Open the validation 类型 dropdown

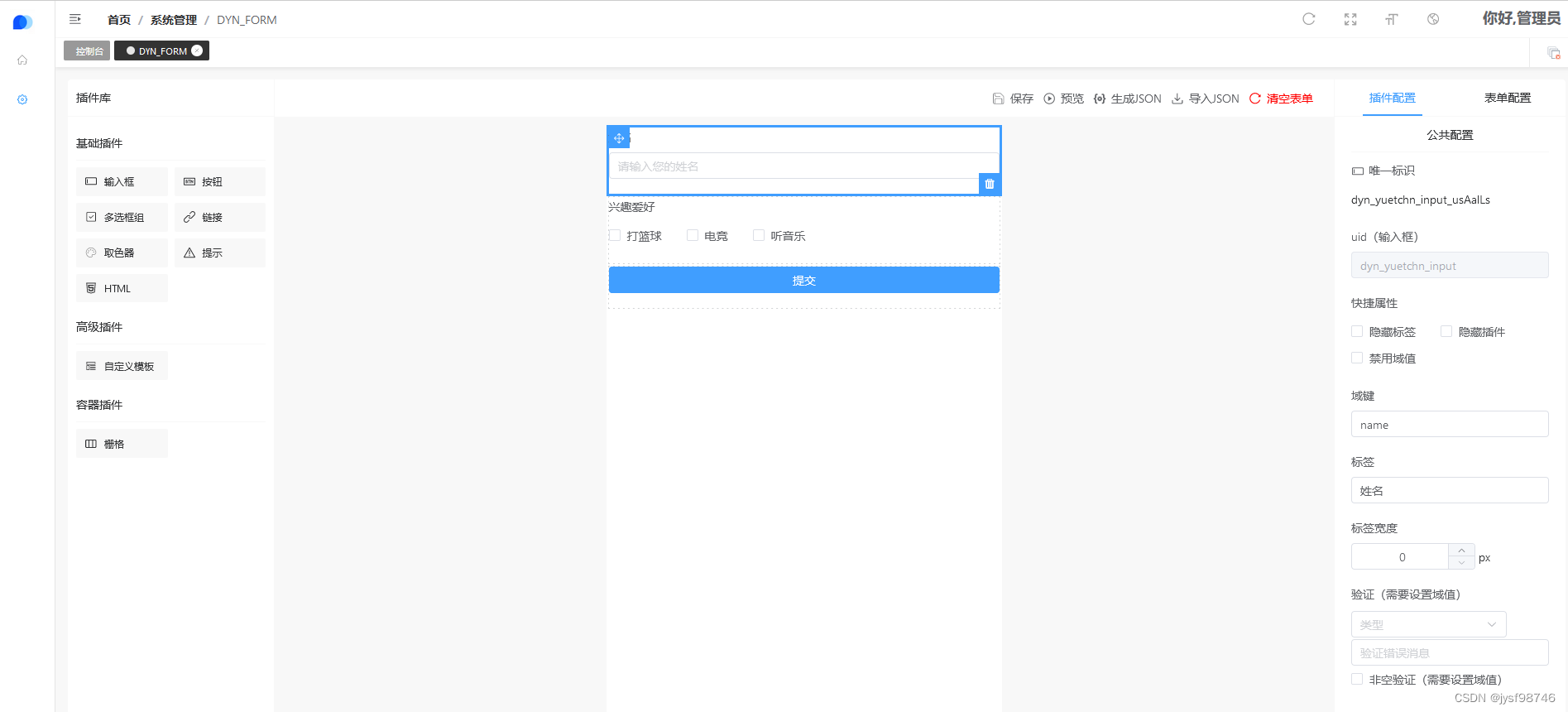tap(1429, 624)
